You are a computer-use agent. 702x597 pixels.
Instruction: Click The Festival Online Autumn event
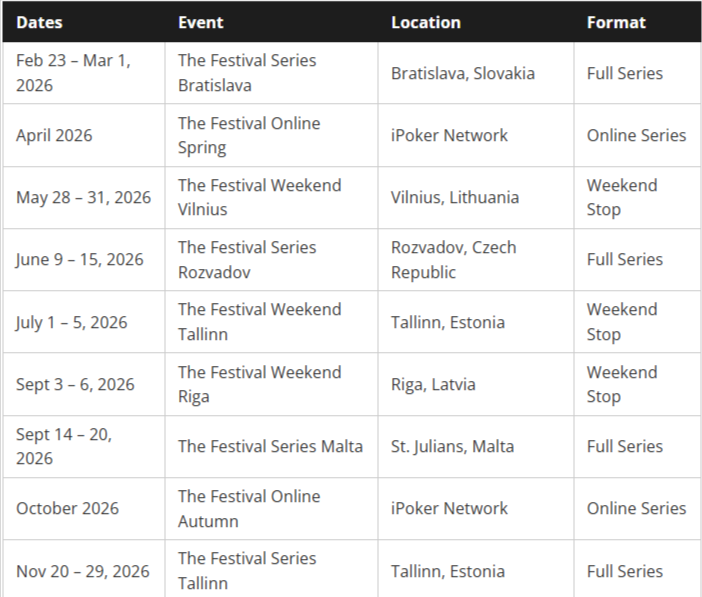coord(249,508)
